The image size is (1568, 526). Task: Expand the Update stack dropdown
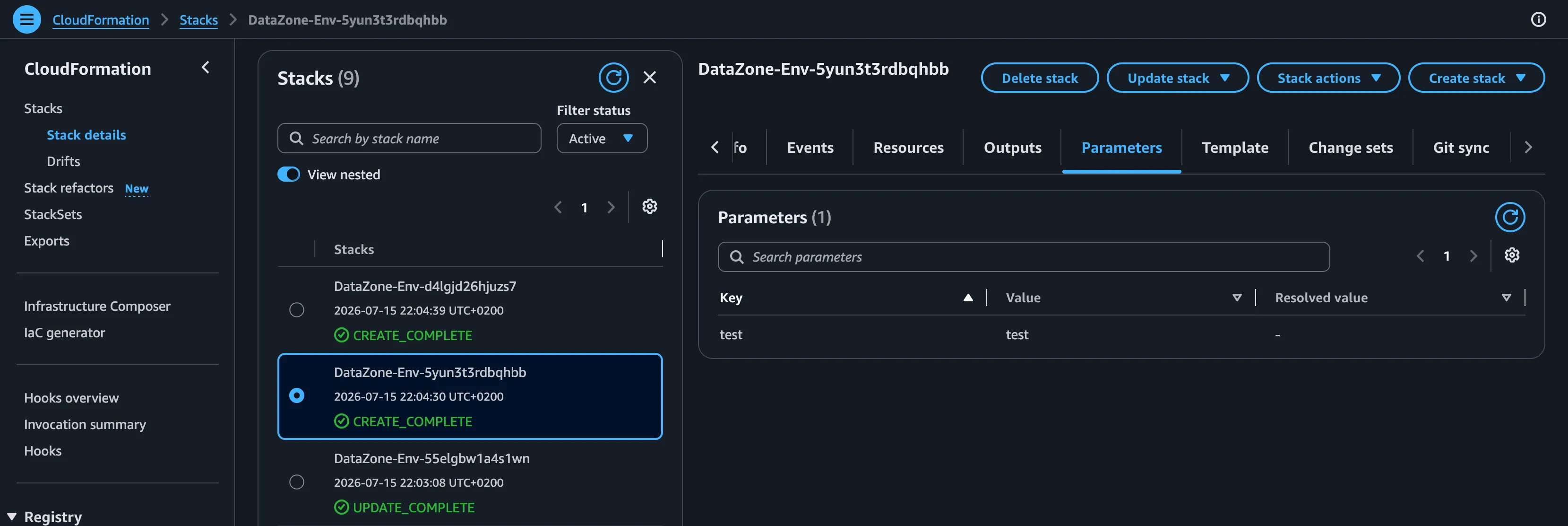coord(1177,78)
